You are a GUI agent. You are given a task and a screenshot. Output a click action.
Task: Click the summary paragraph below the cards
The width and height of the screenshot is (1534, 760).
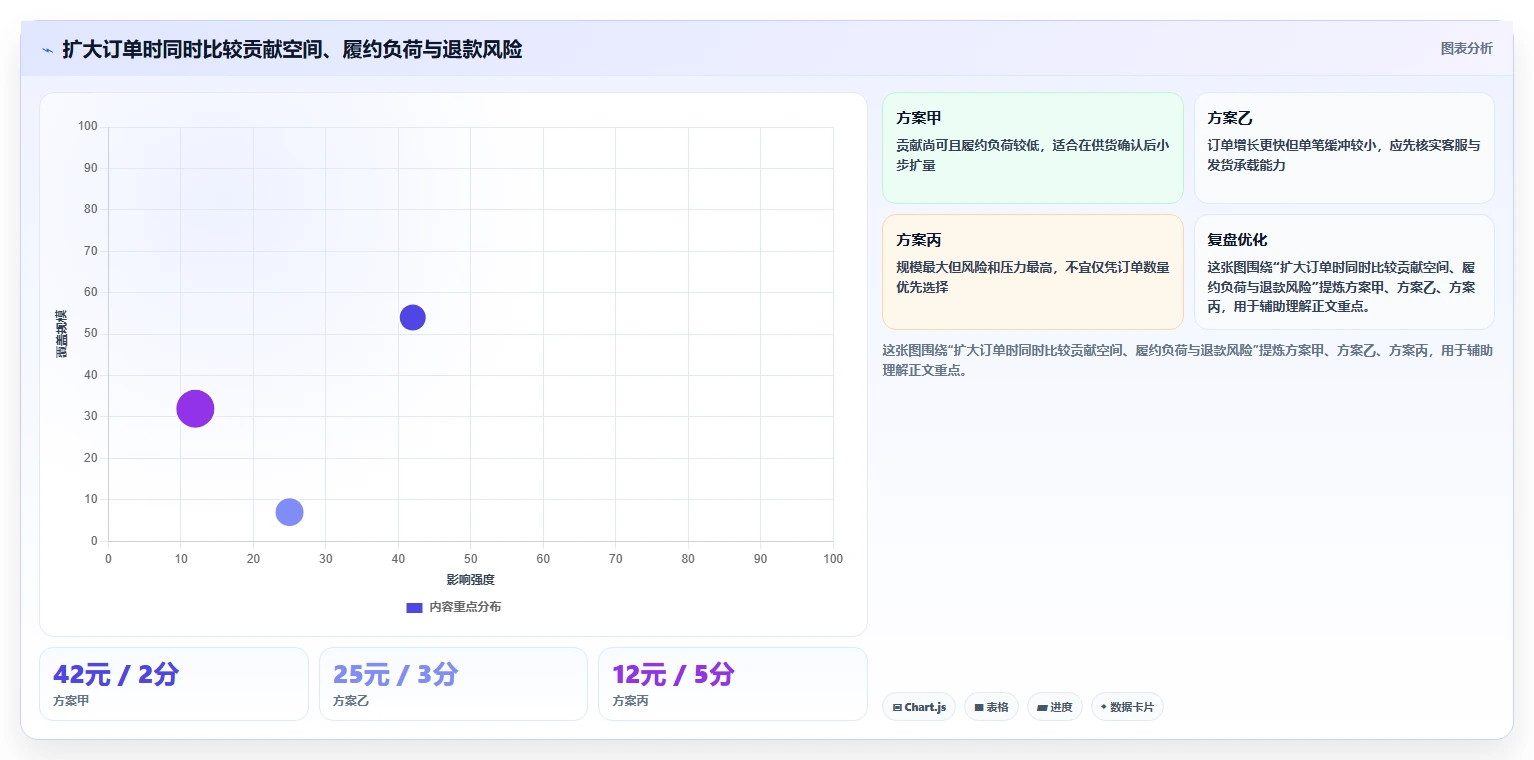tap(1187, 360)
